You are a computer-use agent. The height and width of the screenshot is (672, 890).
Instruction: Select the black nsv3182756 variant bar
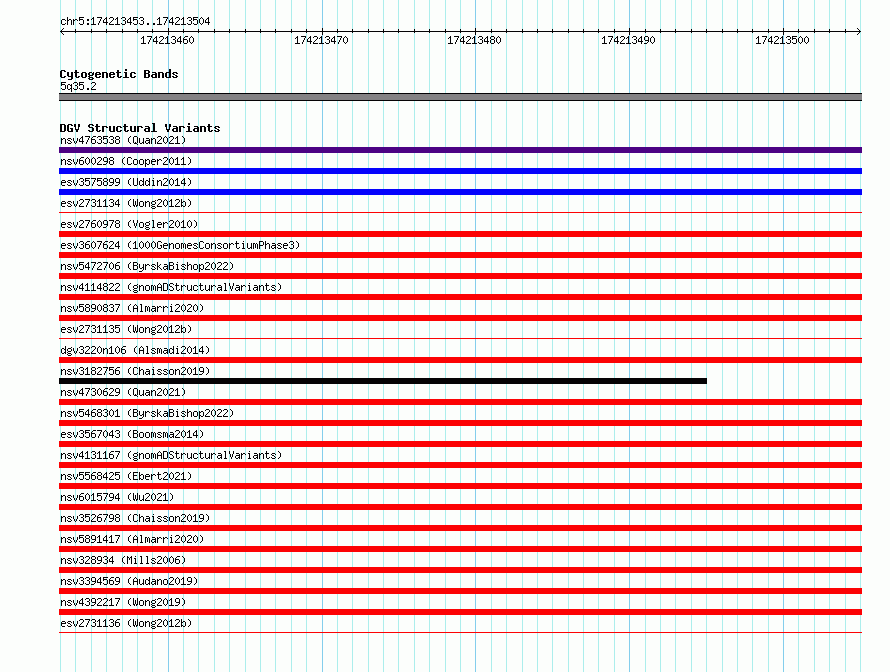point(383,381)
